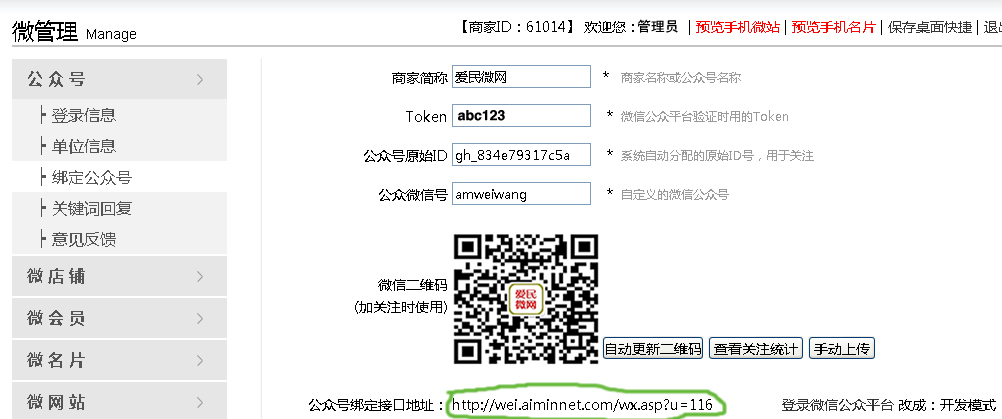This screenshot has width=1002, height=419.
Task: Click the 保存桌面快捷 link
Action: pos(930,27)
